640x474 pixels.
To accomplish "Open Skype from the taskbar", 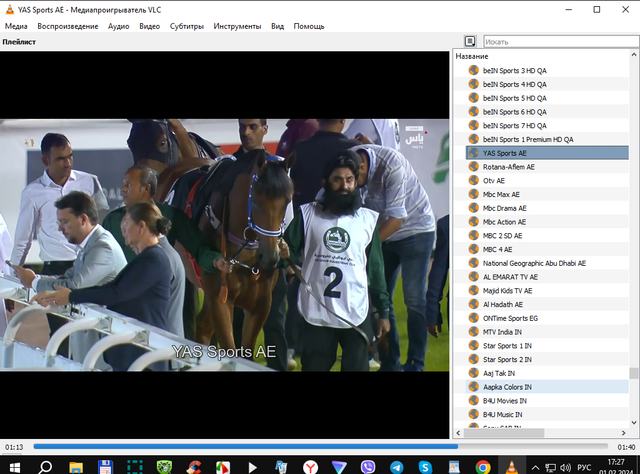I will (x=425, y=467).
